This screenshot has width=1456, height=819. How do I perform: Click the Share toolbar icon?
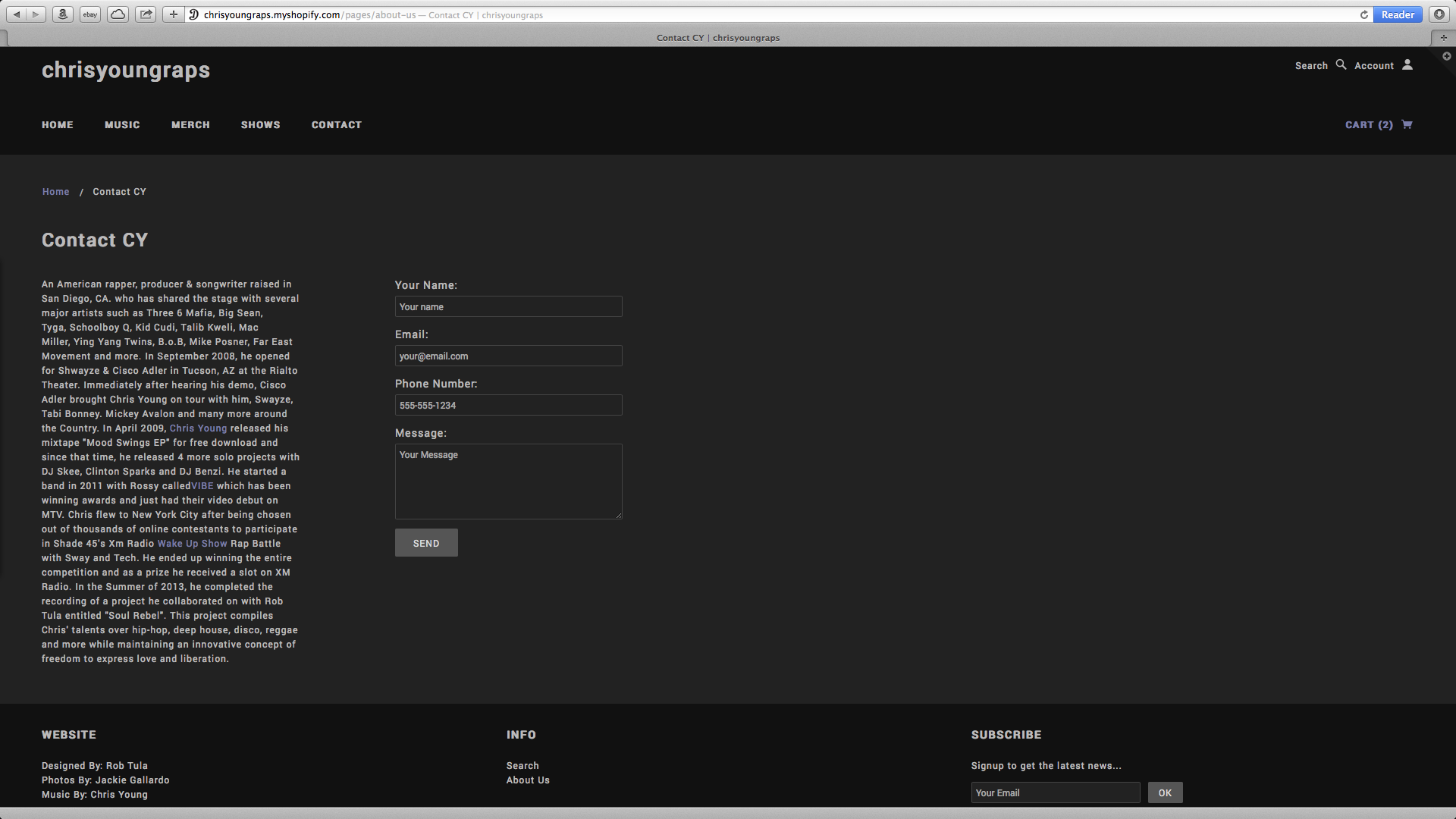[x=146, y=14]
